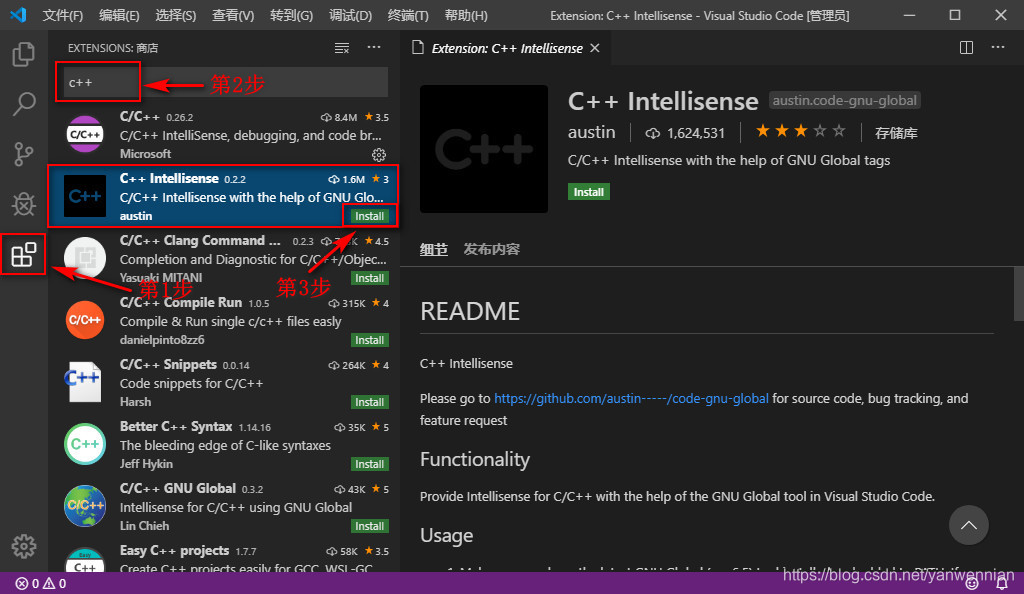Screen dimensions: 1024x594
Task: Switch to the 发布内容 contributions tab
Action: 492,249
